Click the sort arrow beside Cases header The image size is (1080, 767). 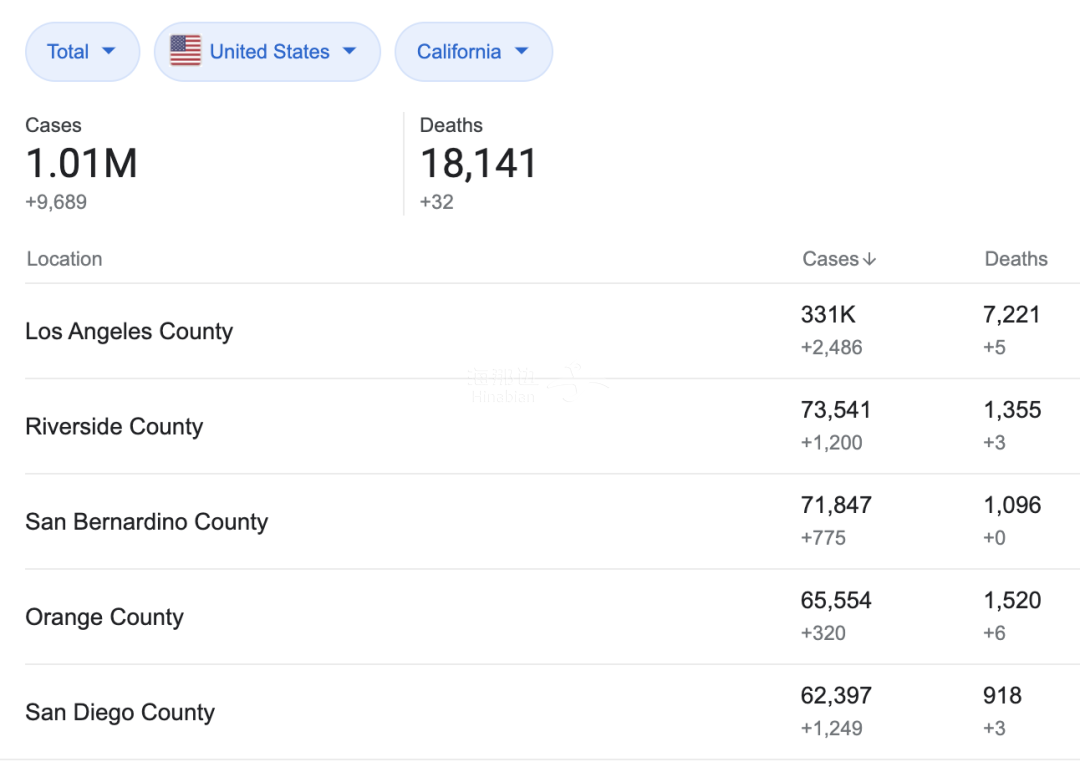pos(869,260)
